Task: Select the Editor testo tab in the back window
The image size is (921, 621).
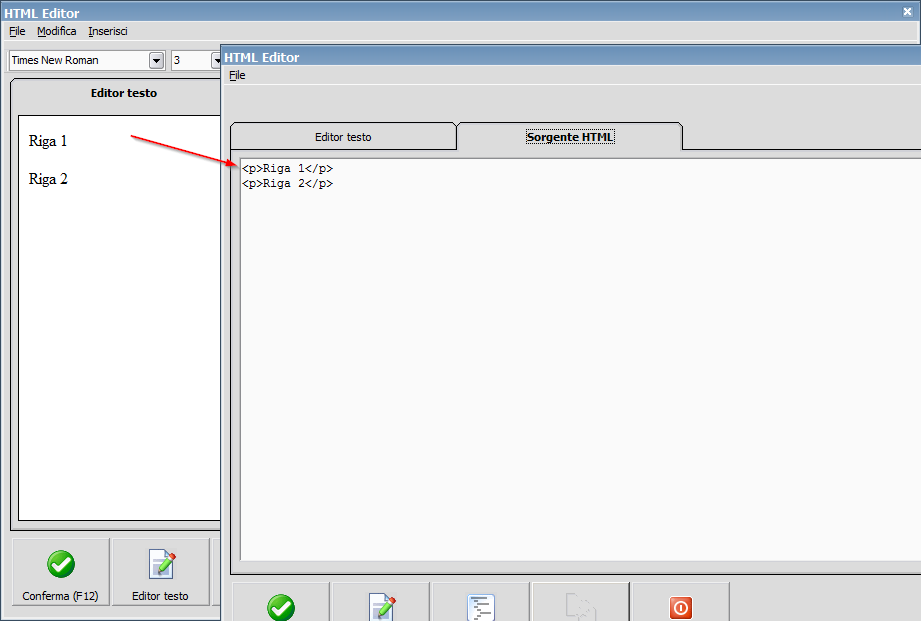Action: 124,93
